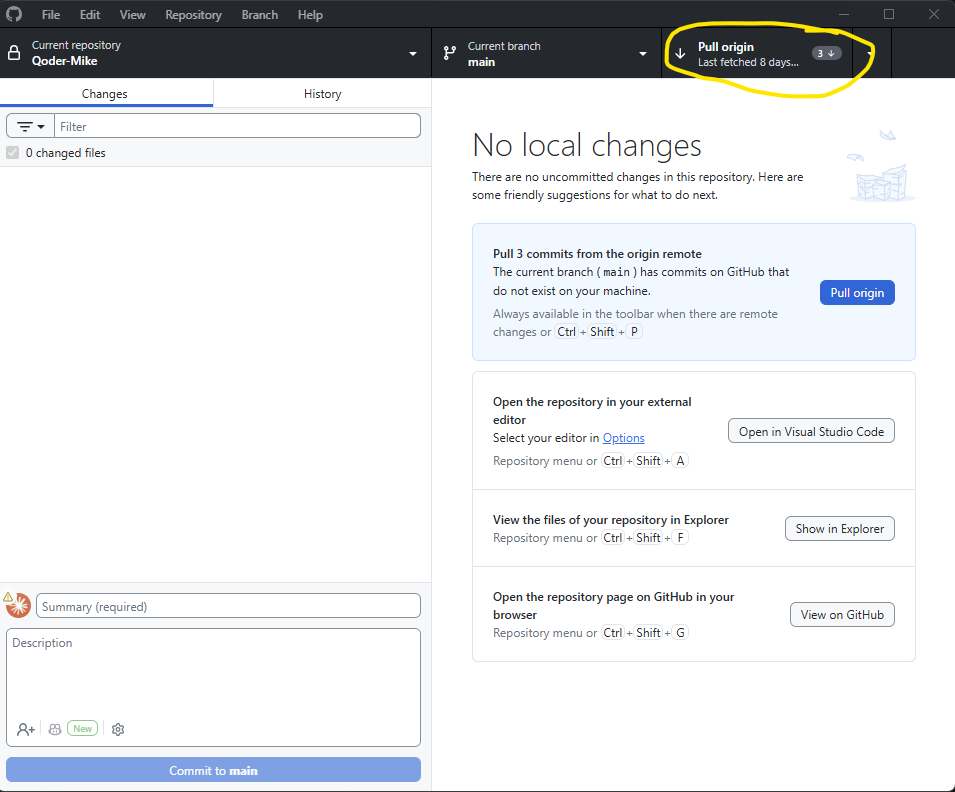Open the filter options dropdown button
Screen dimensions: 955x792
tap(30, 126)
